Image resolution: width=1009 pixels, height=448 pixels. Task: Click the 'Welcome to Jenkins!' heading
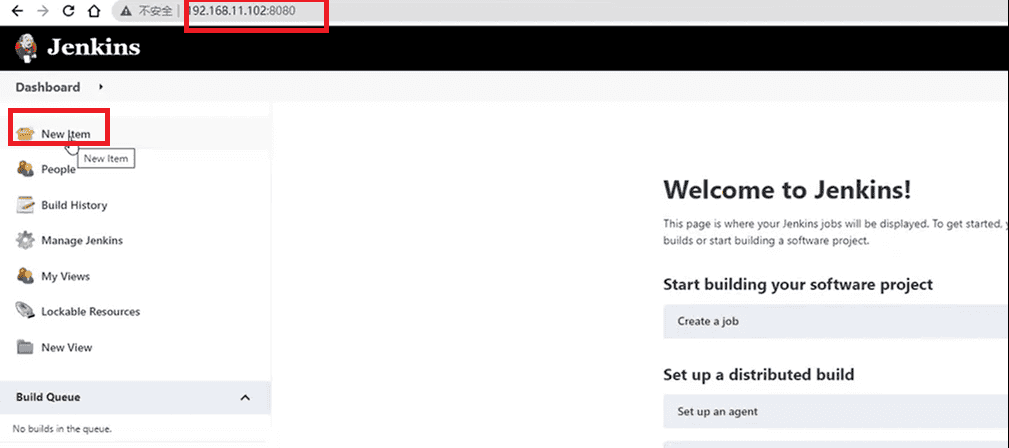(787, 190)
